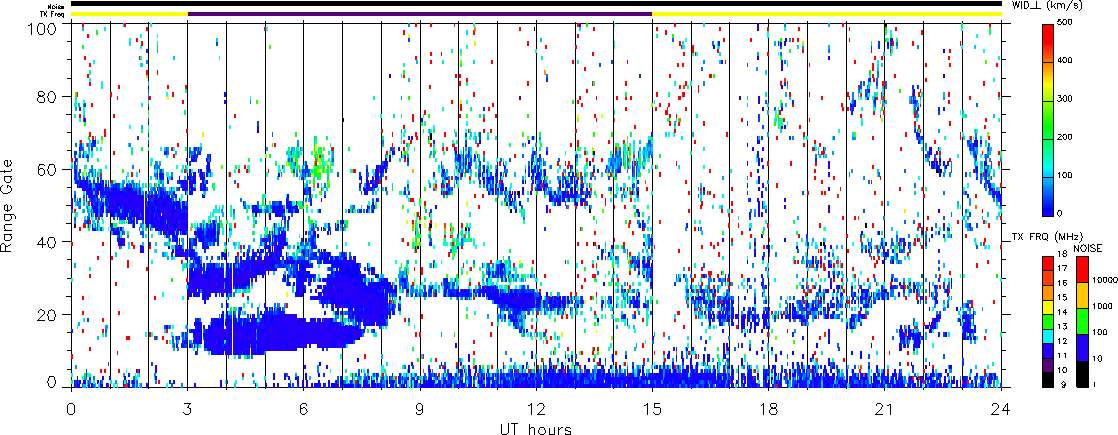The height and width of the screenshot is (435, 1118).
Task: Click the 15 tick label on UT hours axis
Action: click(x=652, y=409)
